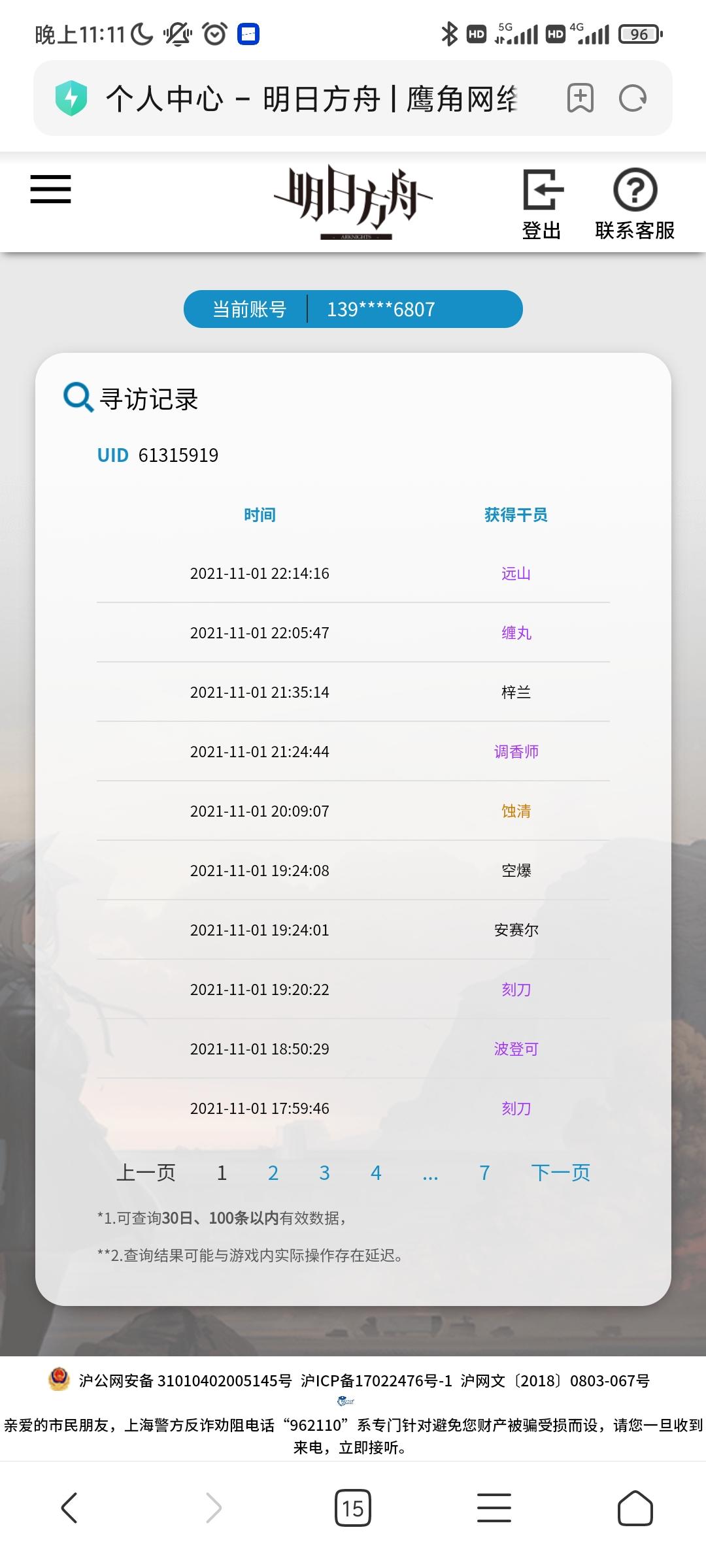
Task: Click the browser bookmark add icon
Action: click(x=580, y=99)
